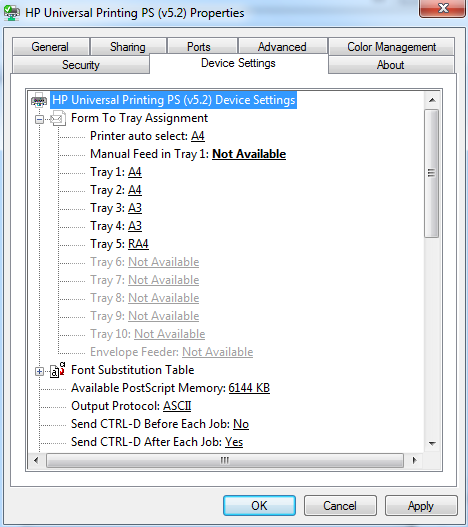The height and width of the screenshot is (527, 468).
Task: Select the HP Universal Printing Device Settings root
Action: point(173,100)
